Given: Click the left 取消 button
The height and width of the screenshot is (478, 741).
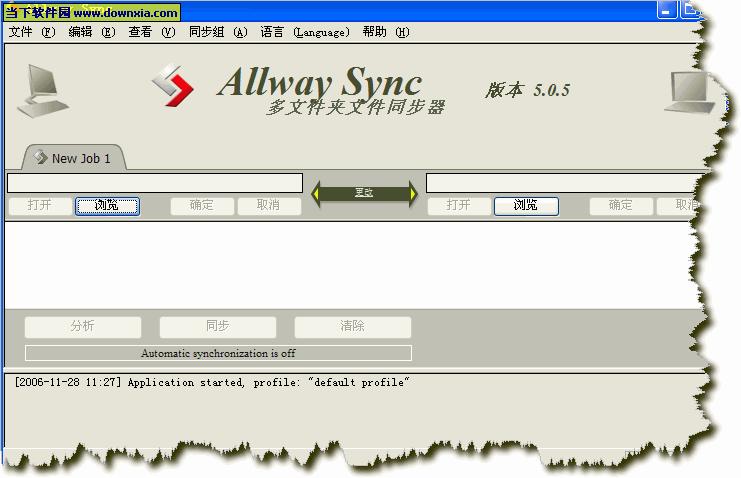Looking at the screenshot, I should [x=269, y=206].
